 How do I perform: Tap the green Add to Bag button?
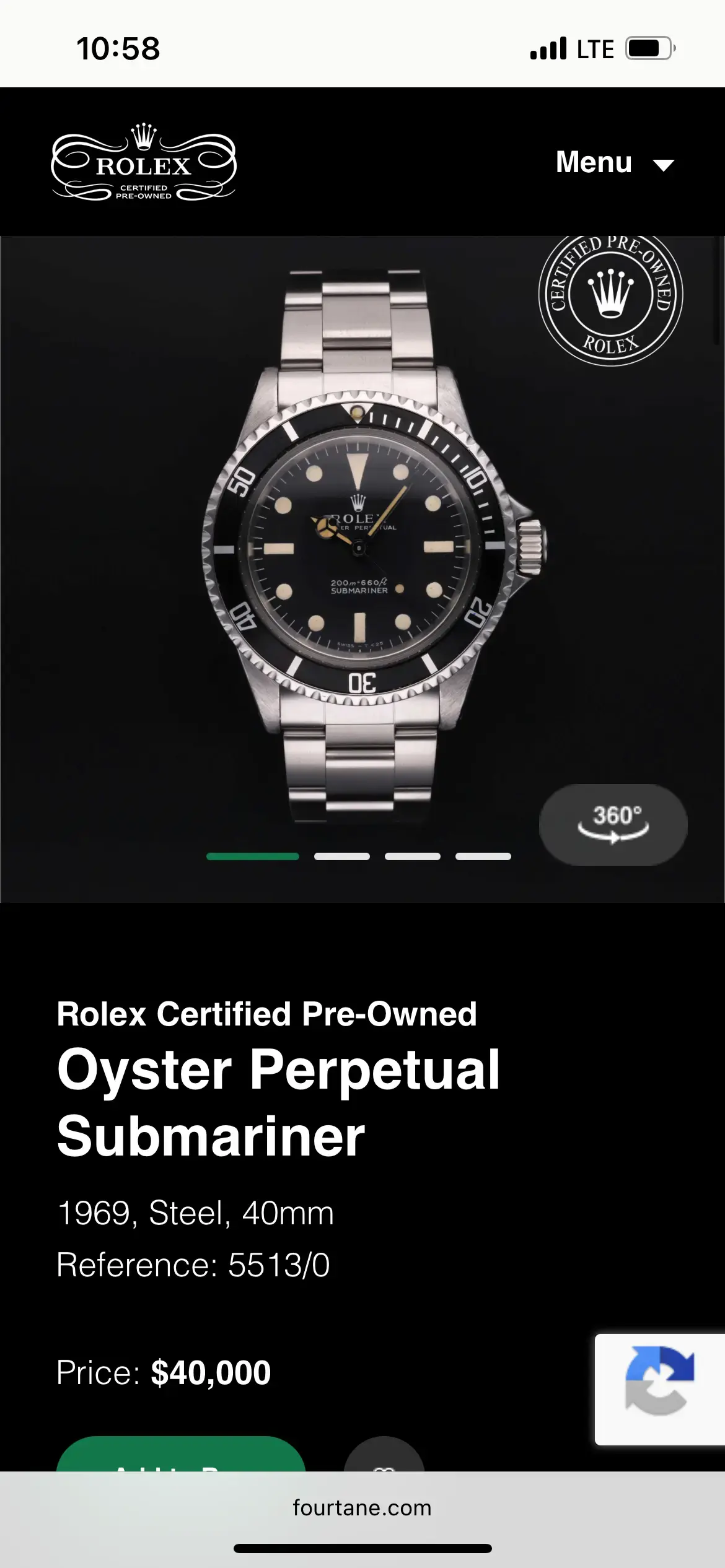point(181,1455)
